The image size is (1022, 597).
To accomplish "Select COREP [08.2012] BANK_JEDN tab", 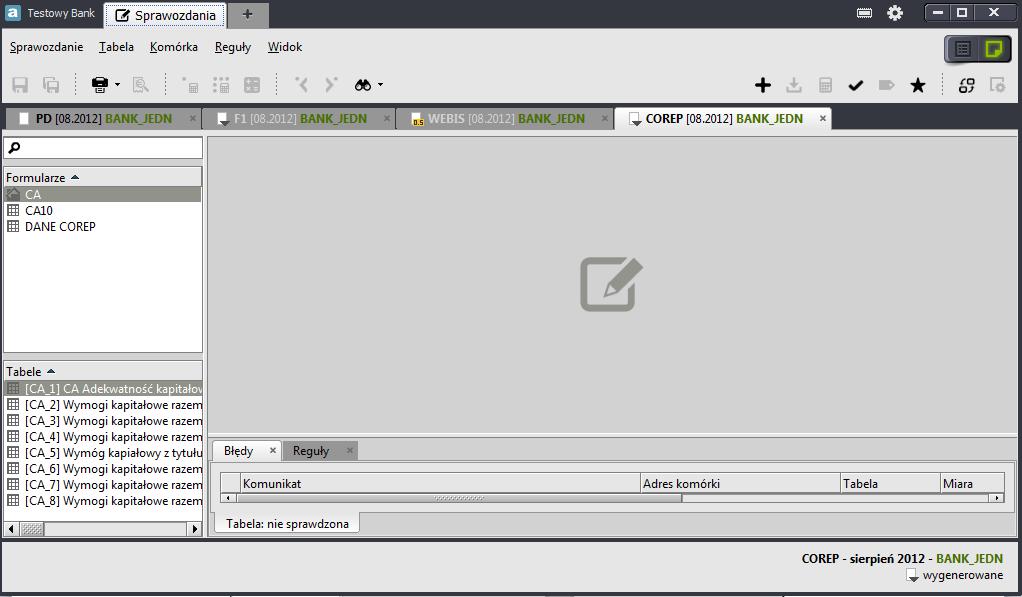I will click(723, 119).
